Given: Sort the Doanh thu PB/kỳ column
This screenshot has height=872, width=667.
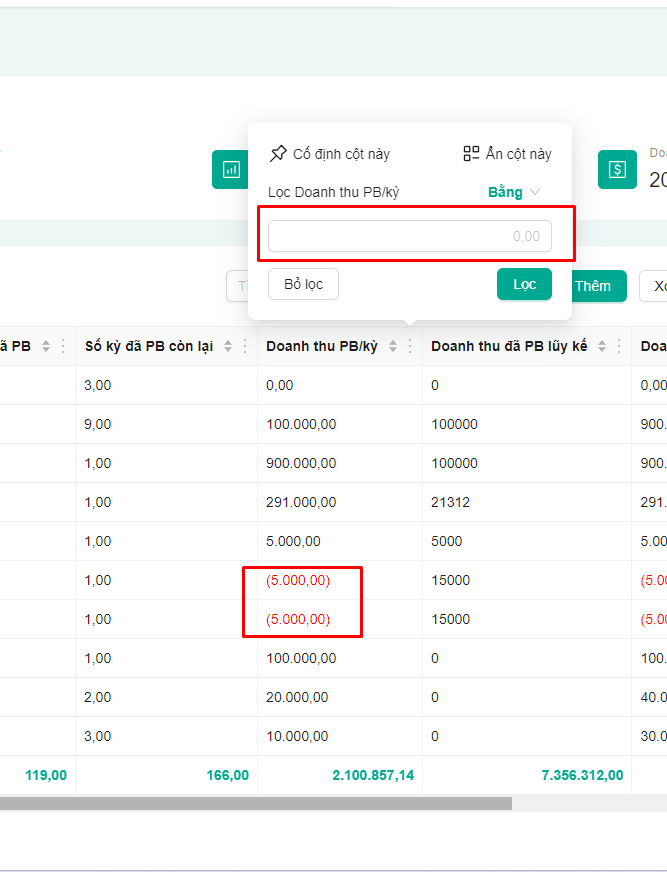Looking at the screenshot, I should pyautogui.click(x=393, y=346).
